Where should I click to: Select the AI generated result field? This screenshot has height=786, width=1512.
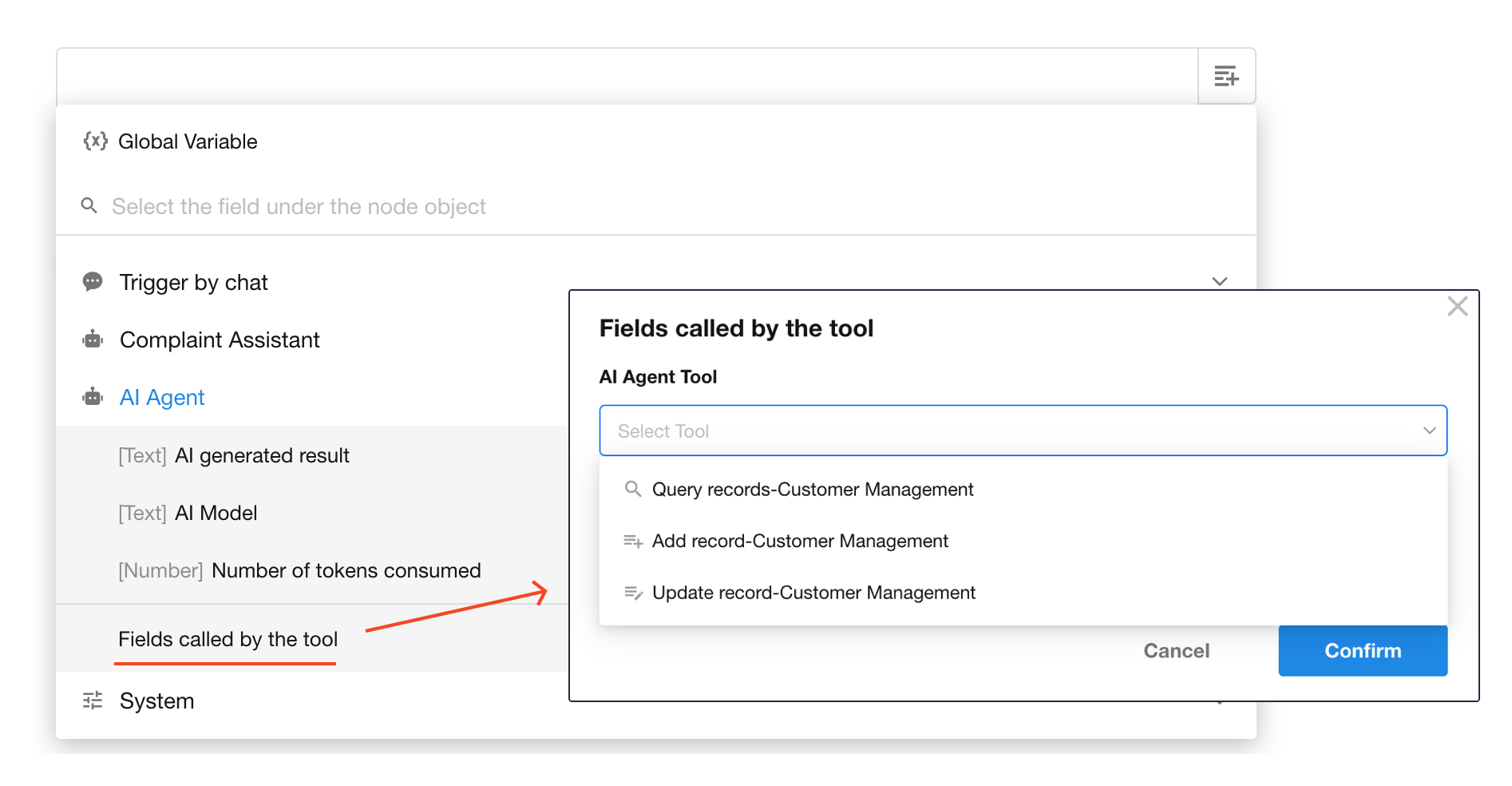[261, 455]
